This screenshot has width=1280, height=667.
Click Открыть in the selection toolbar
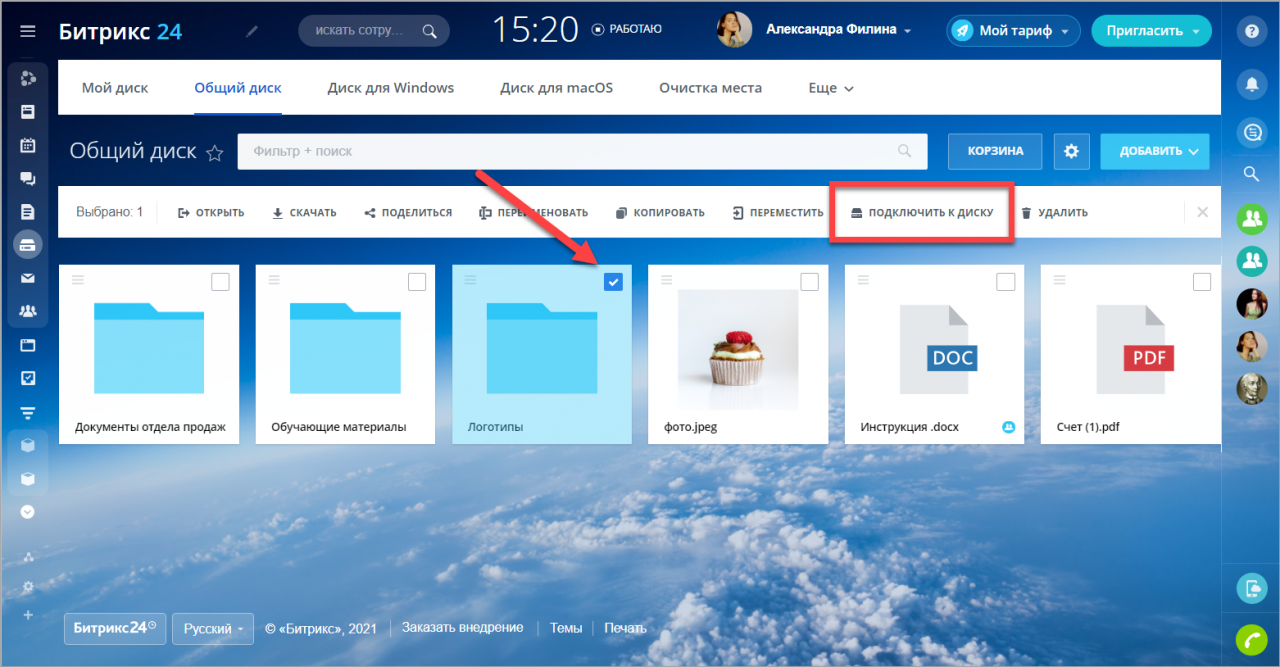211,212
